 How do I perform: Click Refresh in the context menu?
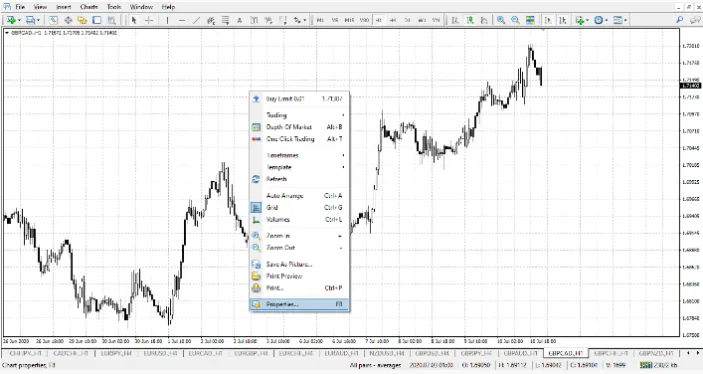click(299, 179)
